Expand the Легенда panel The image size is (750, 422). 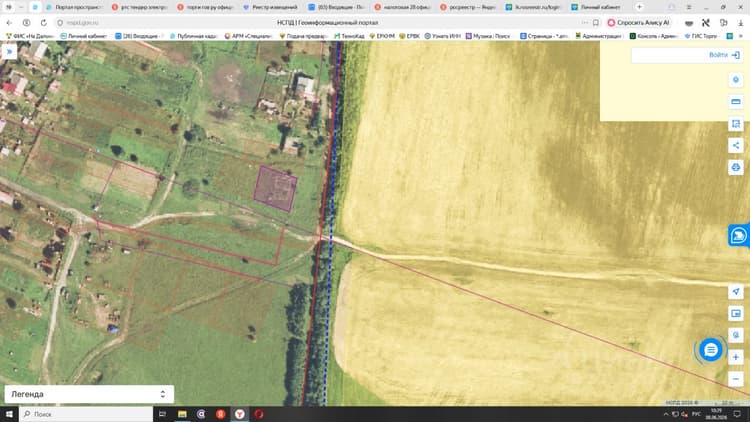click(89, 394)
